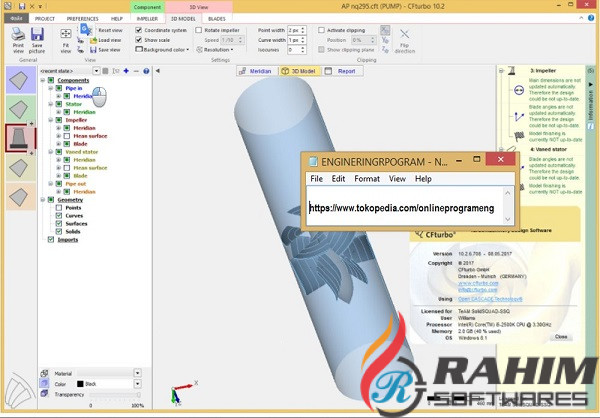Click the main dimensions icon under Impeller

[x=519, y=90]
